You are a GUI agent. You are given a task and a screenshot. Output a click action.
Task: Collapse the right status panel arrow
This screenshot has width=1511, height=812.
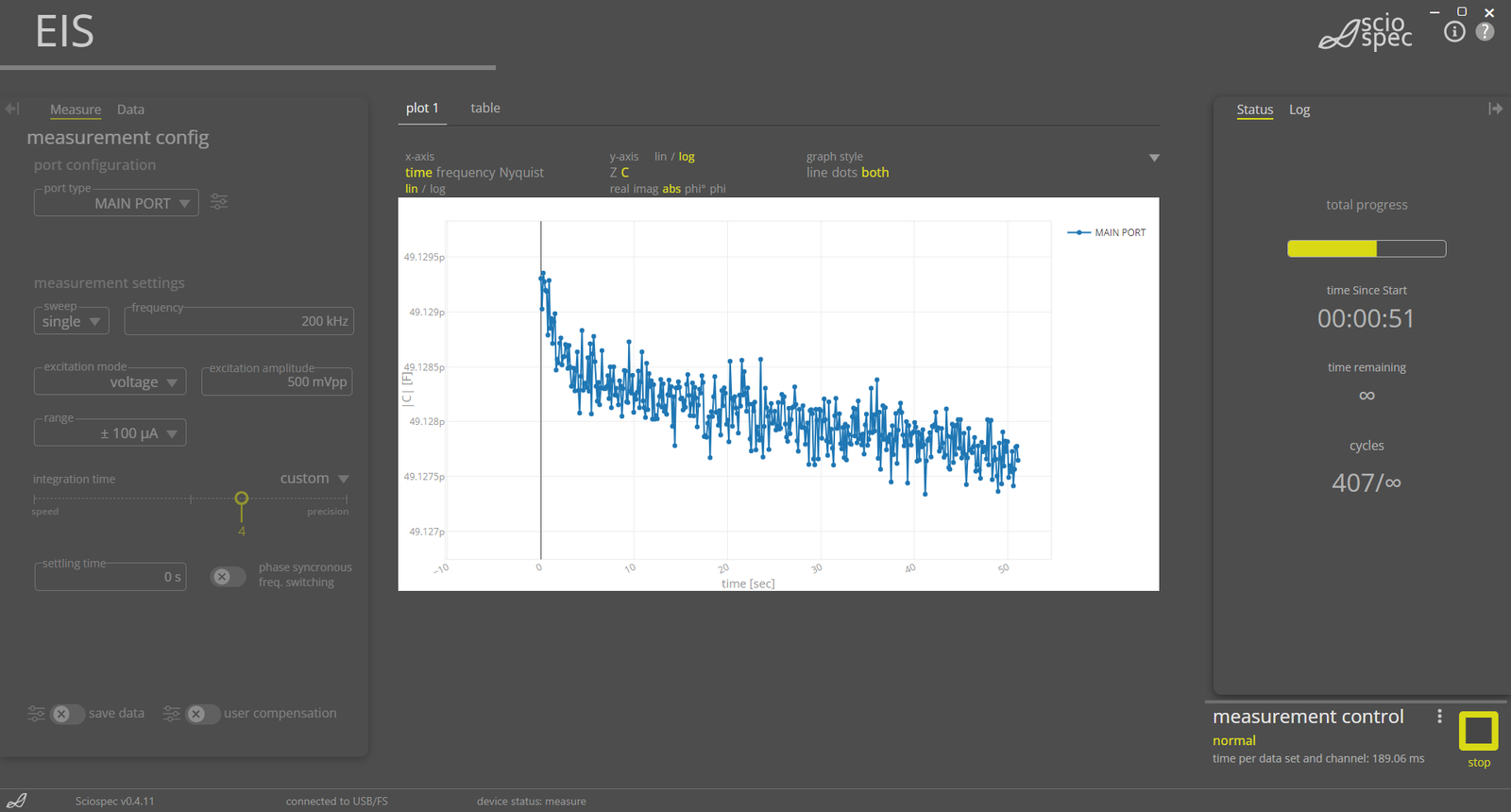click(x=1495, y=110)
